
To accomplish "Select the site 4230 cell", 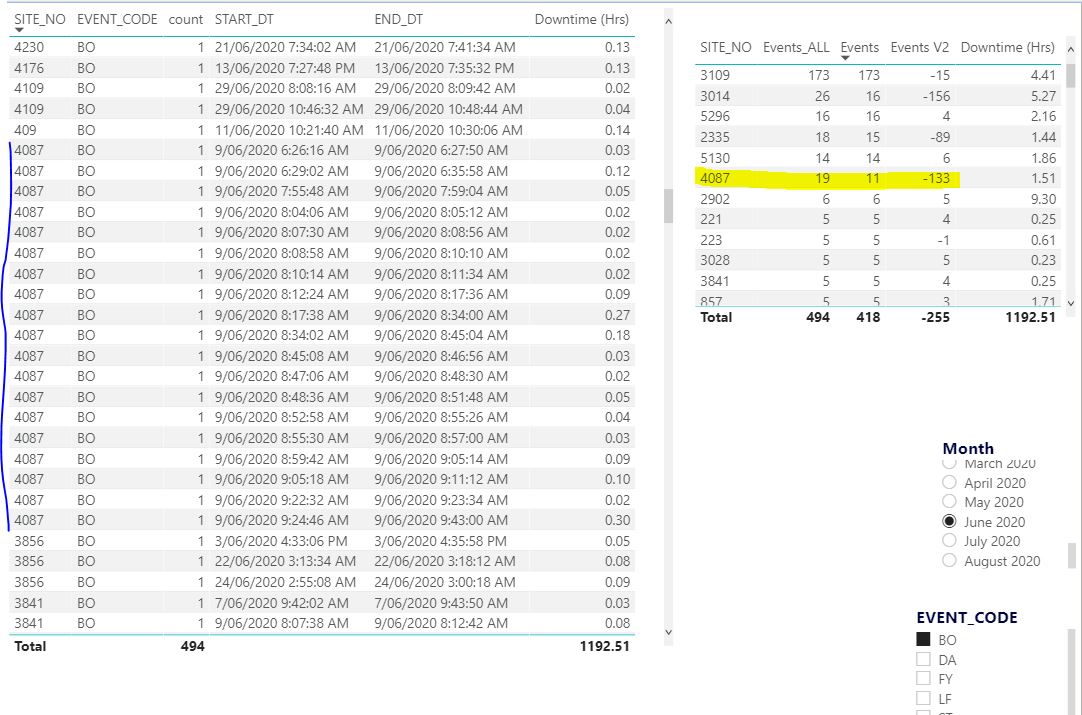I will pyautogui.click(x=29, y=47).
